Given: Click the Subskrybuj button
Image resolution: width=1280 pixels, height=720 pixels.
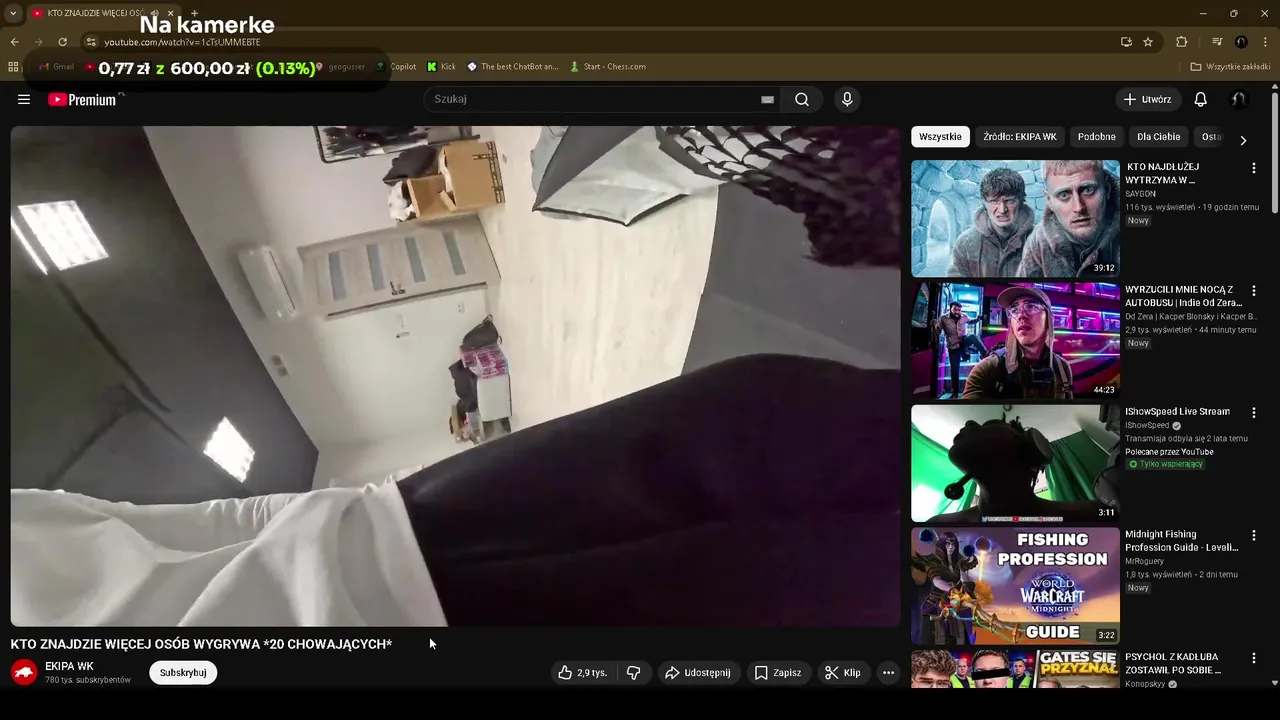Looking at the screenshot, I should [183, 673].
